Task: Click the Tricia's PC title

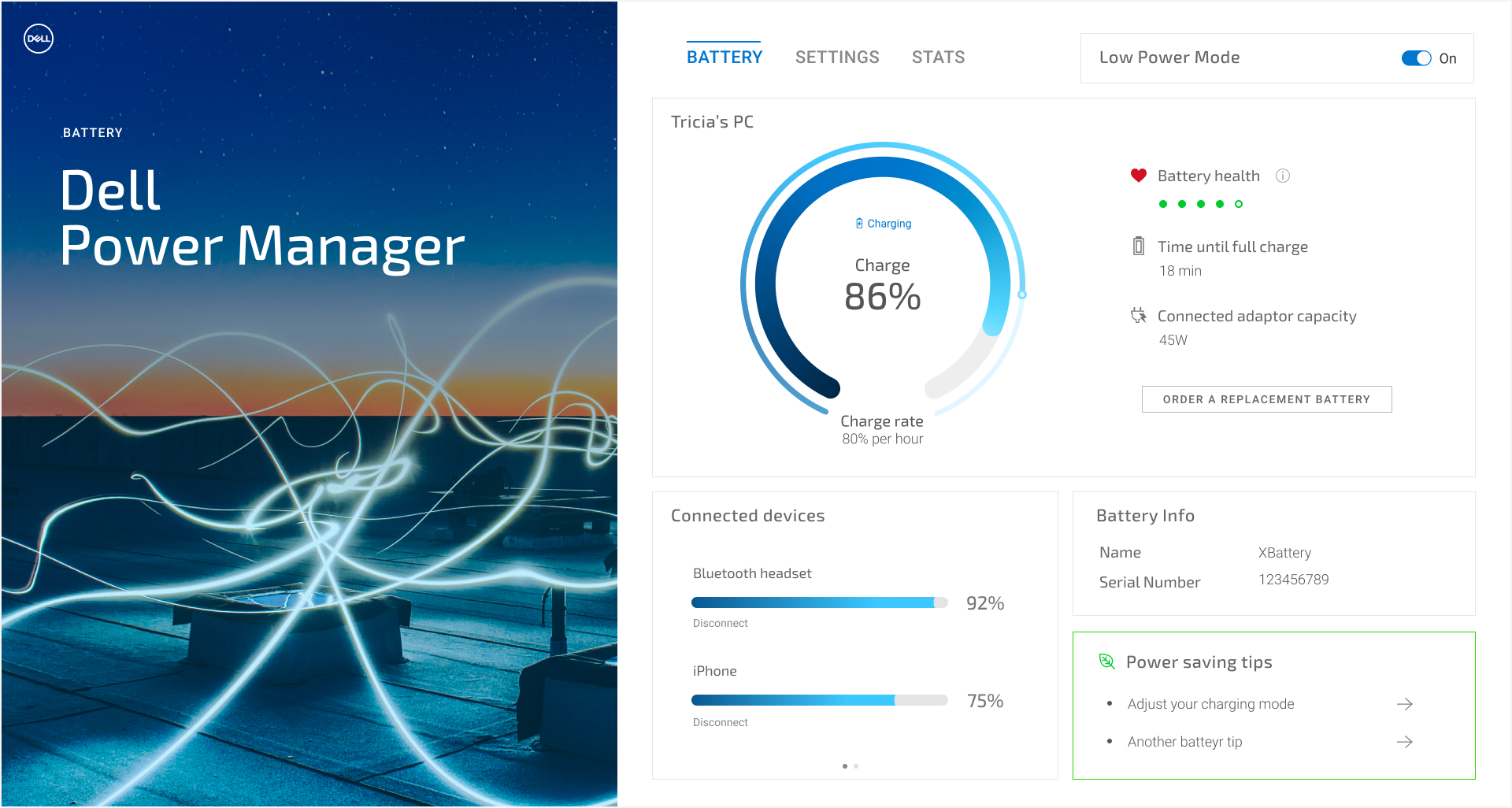Action: (712, 122)
